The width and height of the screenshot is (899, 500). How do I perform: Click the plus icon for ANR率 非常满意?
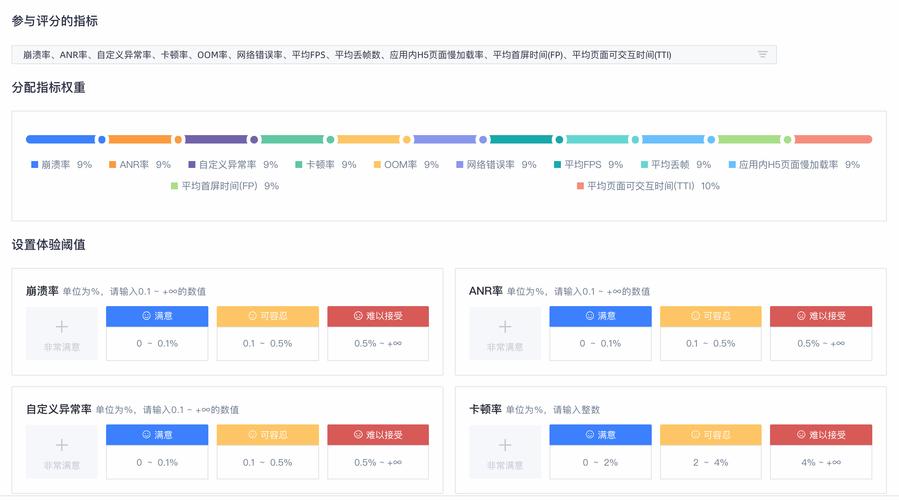coord(504,327)
